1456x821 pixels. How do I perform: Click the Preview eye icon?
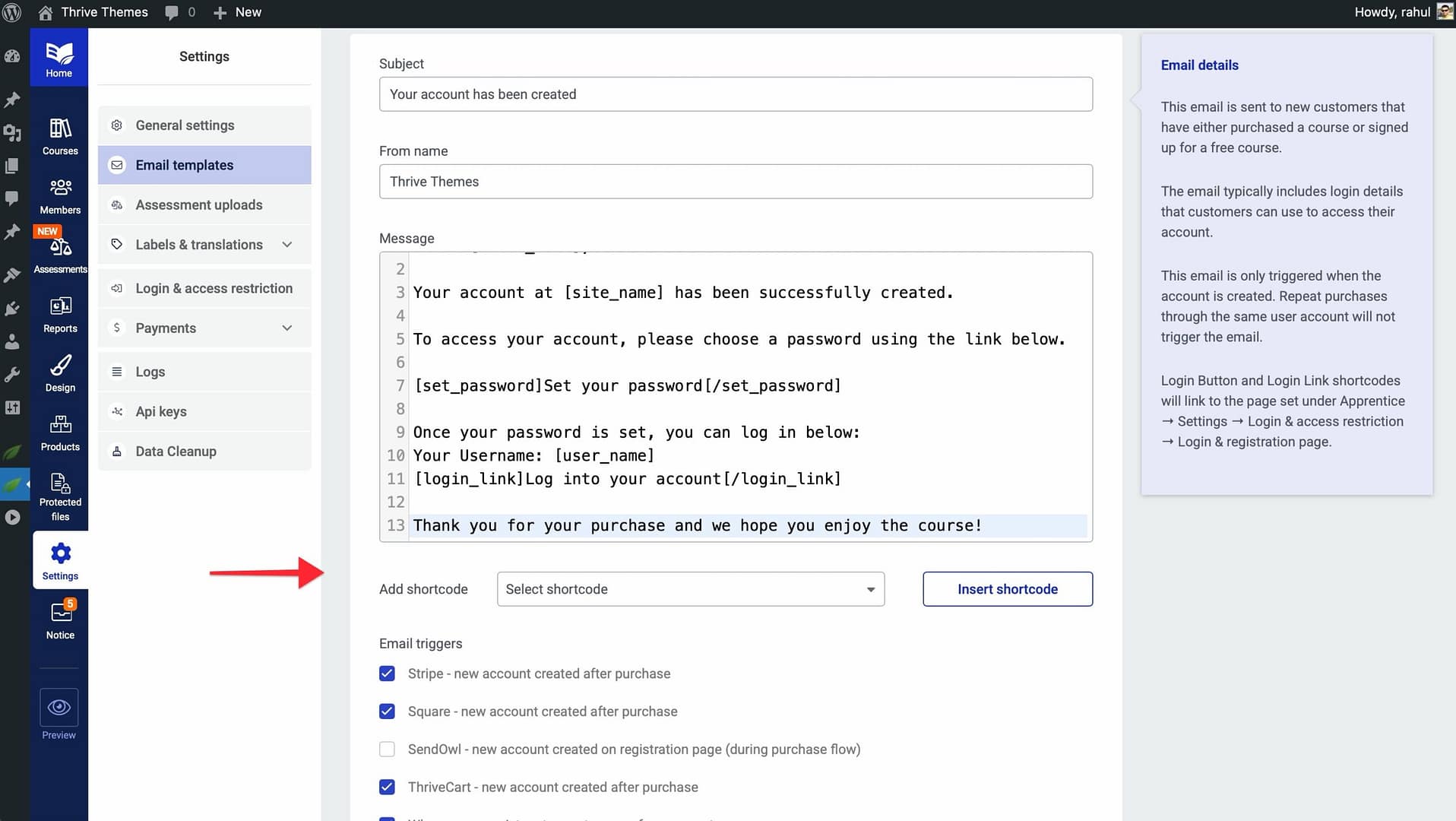59,708
